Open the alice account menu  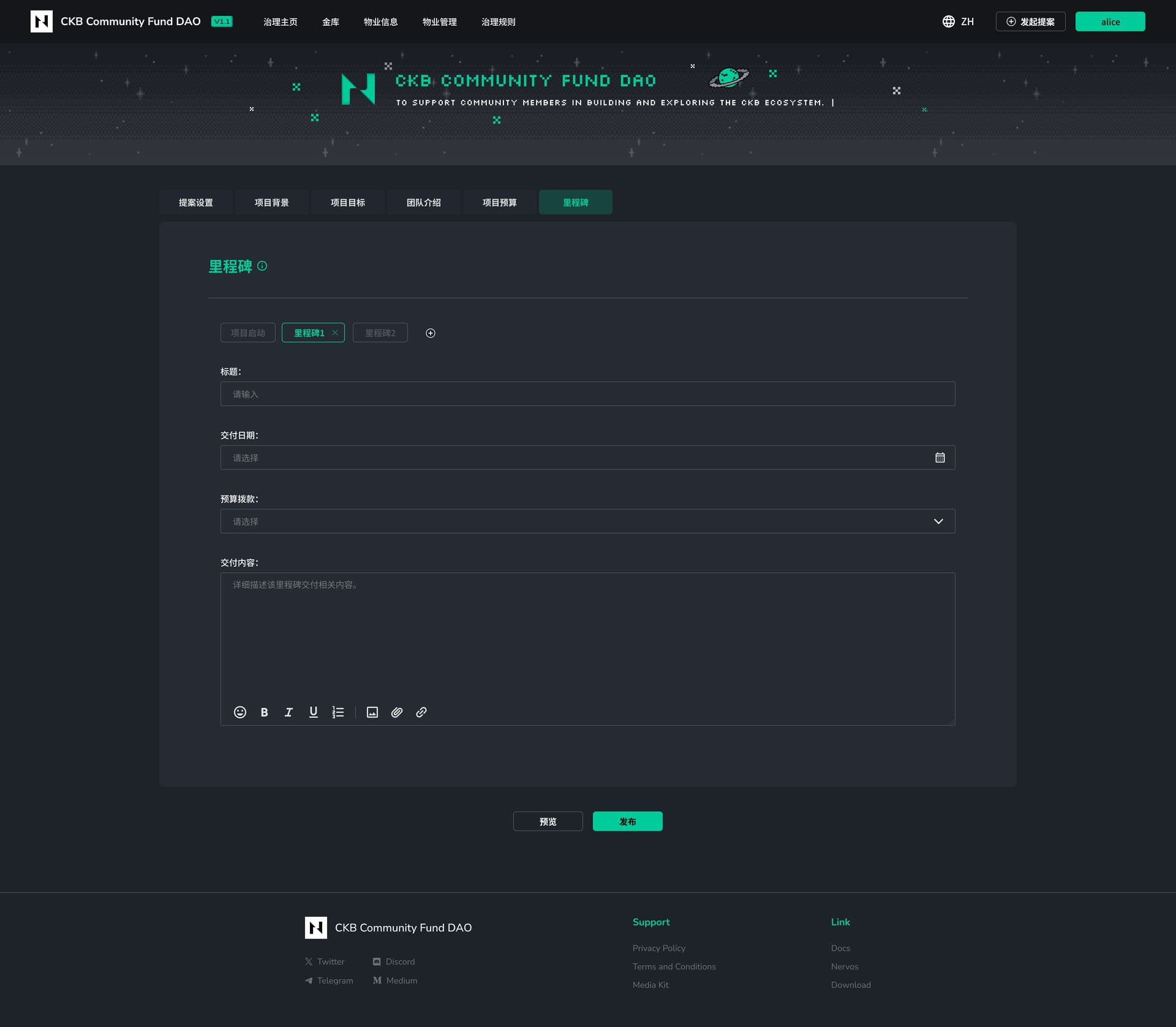pos(1110,21)
